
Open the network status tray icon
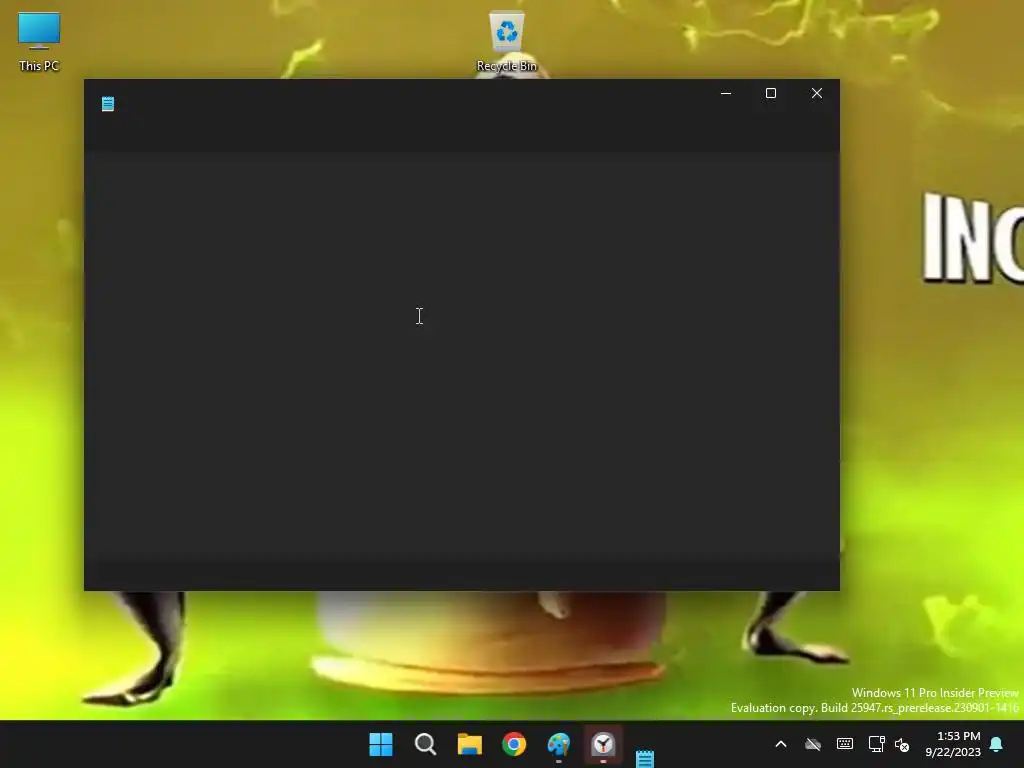(x=876, y=744)
